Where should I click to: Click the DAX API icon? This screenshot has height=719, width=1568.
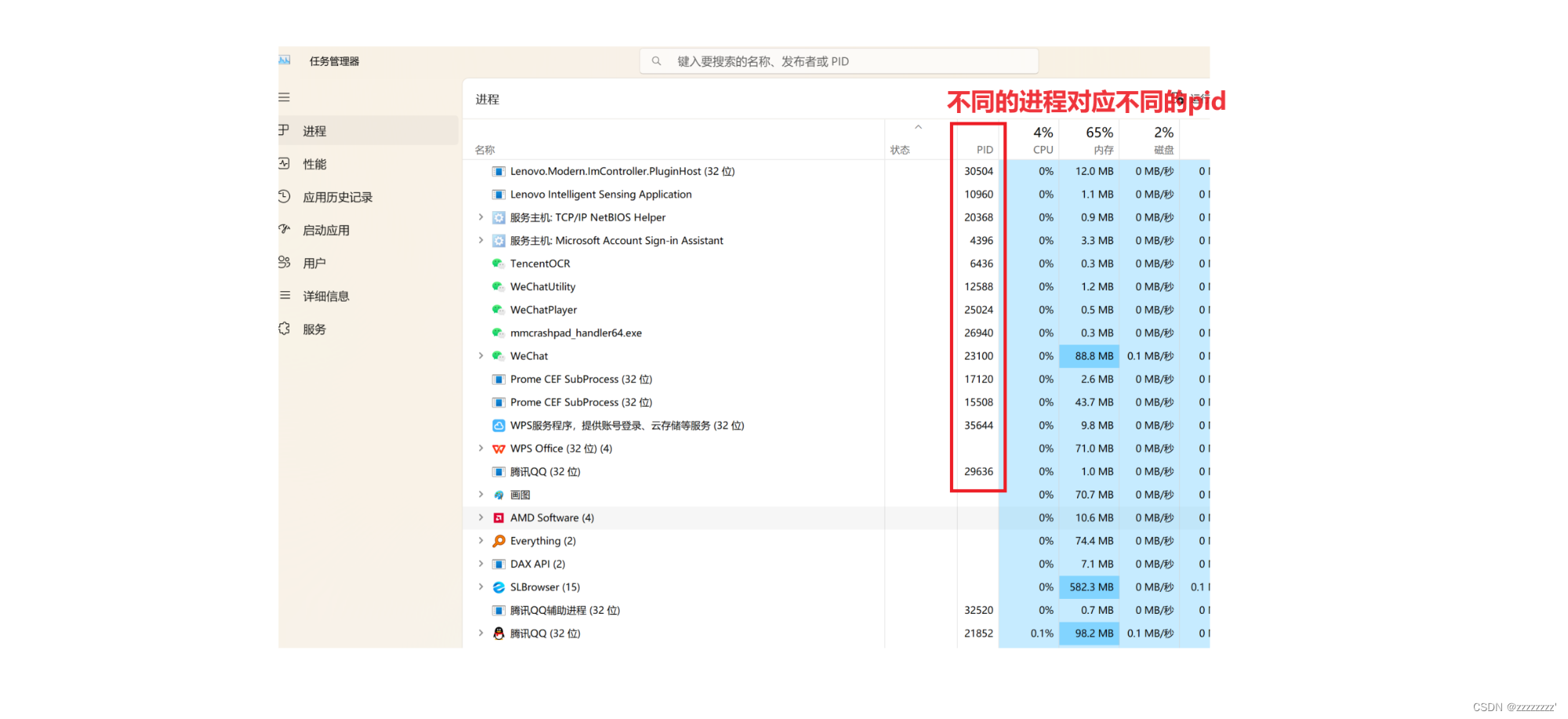click(498, 564)
